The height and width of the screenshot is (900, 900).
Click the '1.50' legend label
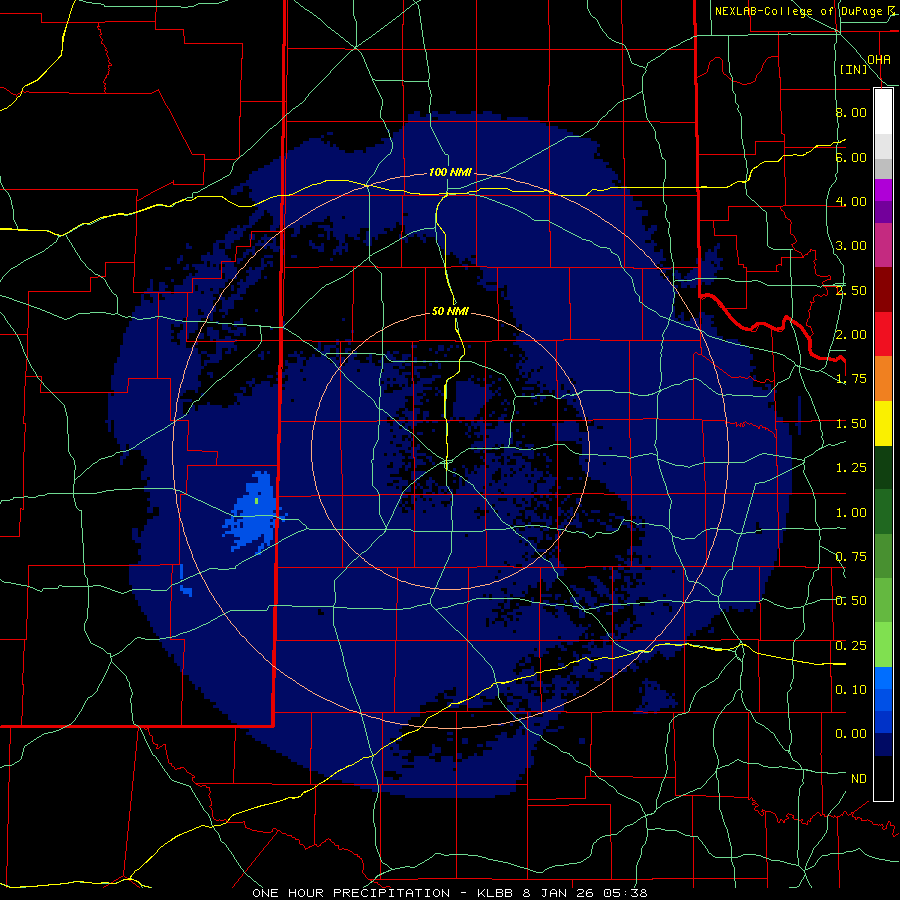pos(851,424)
